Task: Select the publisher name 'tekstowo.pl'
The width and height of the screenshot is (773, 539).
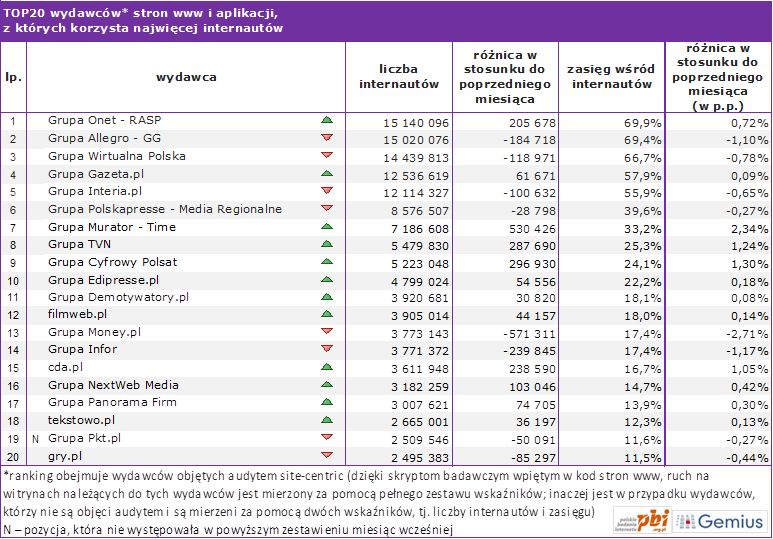Action: 81,420
